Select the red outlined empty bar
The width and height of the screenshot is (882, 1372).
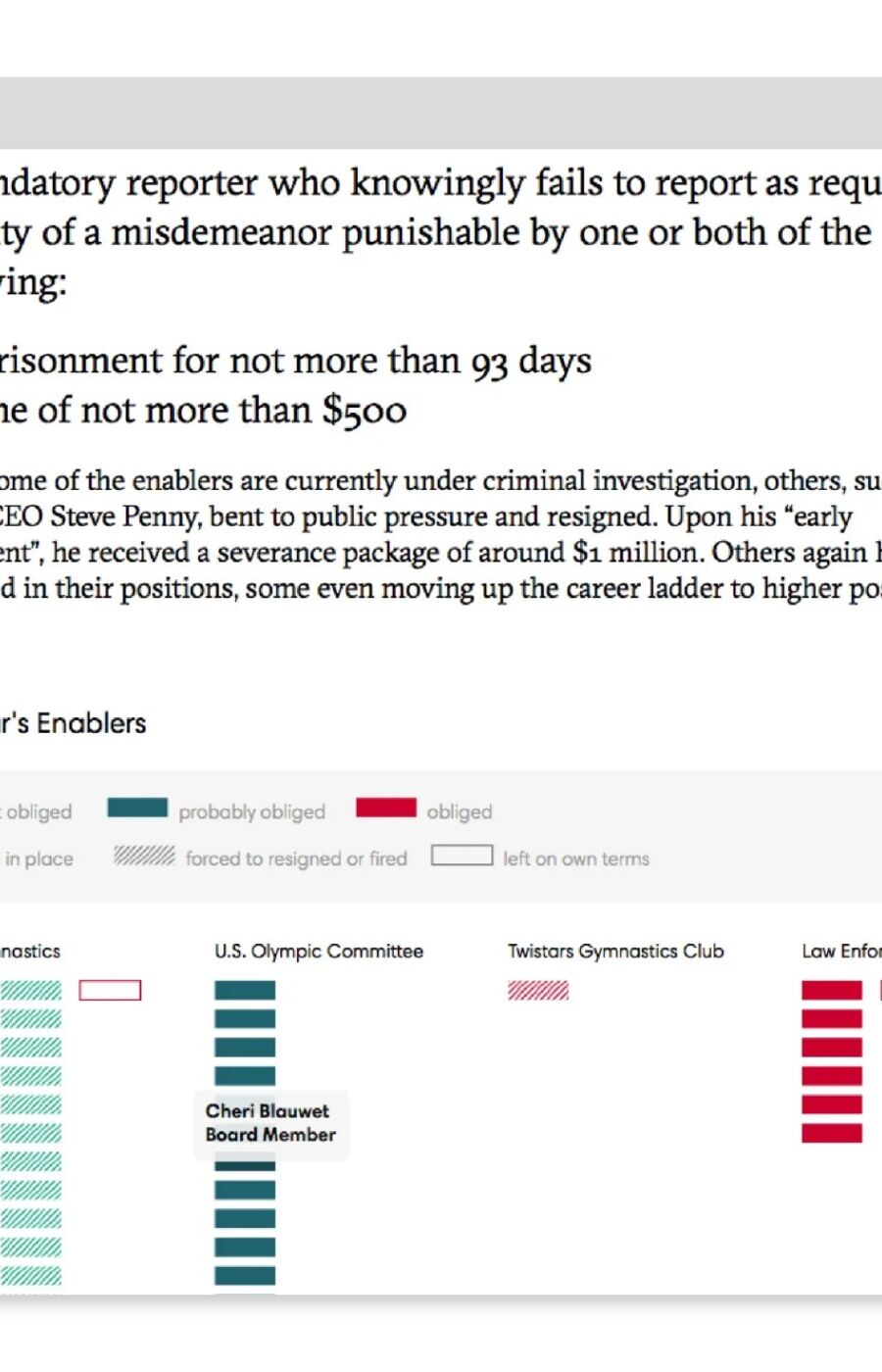(110, 991)
